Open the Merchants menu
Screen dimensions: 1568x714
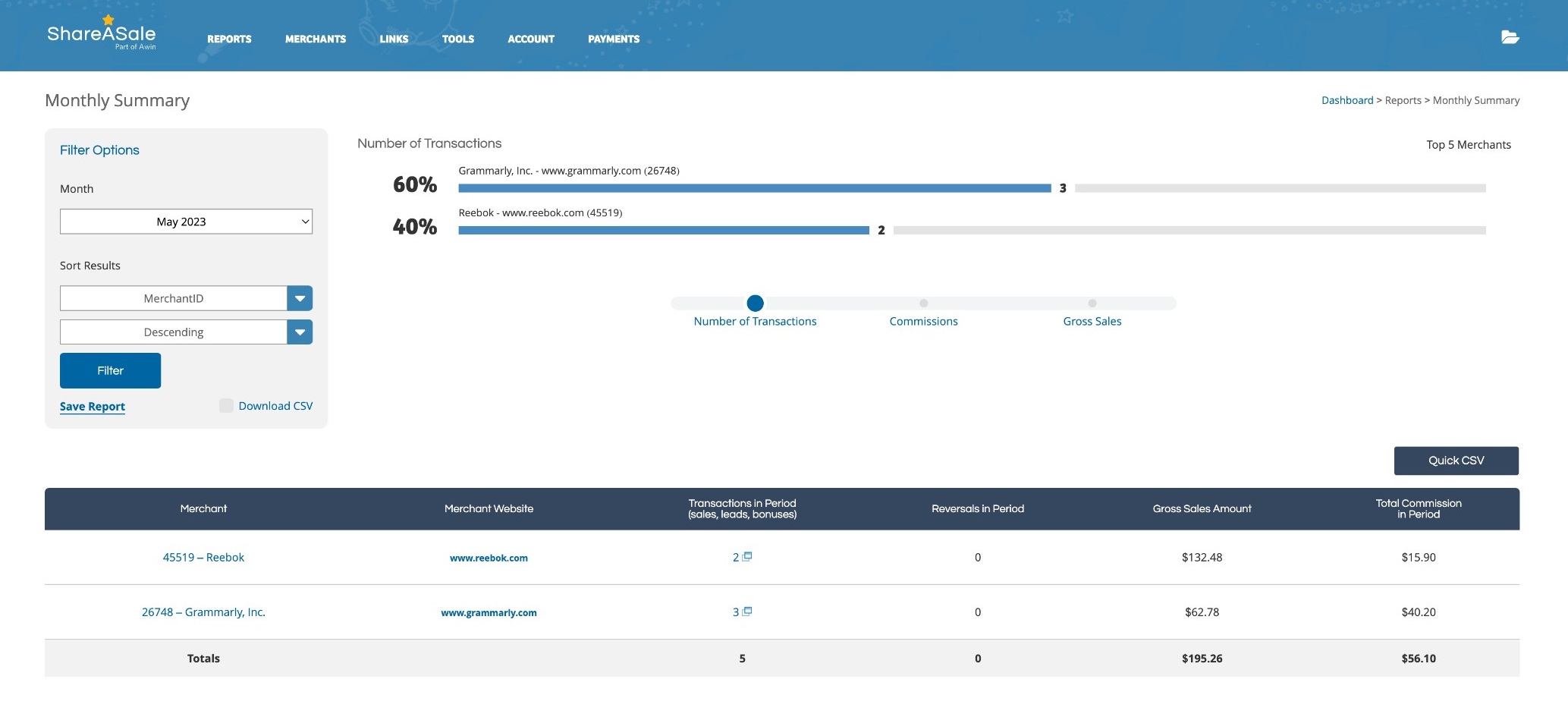316,39
